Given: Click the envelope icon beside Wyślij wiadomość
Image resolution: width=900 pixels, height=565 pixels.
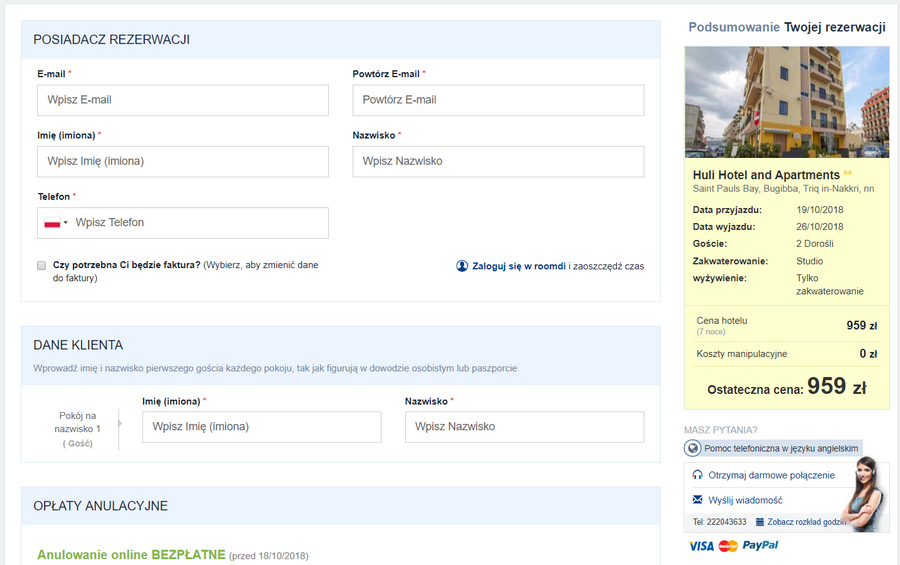Looking at the screenshot, I should tap(697, 500).
